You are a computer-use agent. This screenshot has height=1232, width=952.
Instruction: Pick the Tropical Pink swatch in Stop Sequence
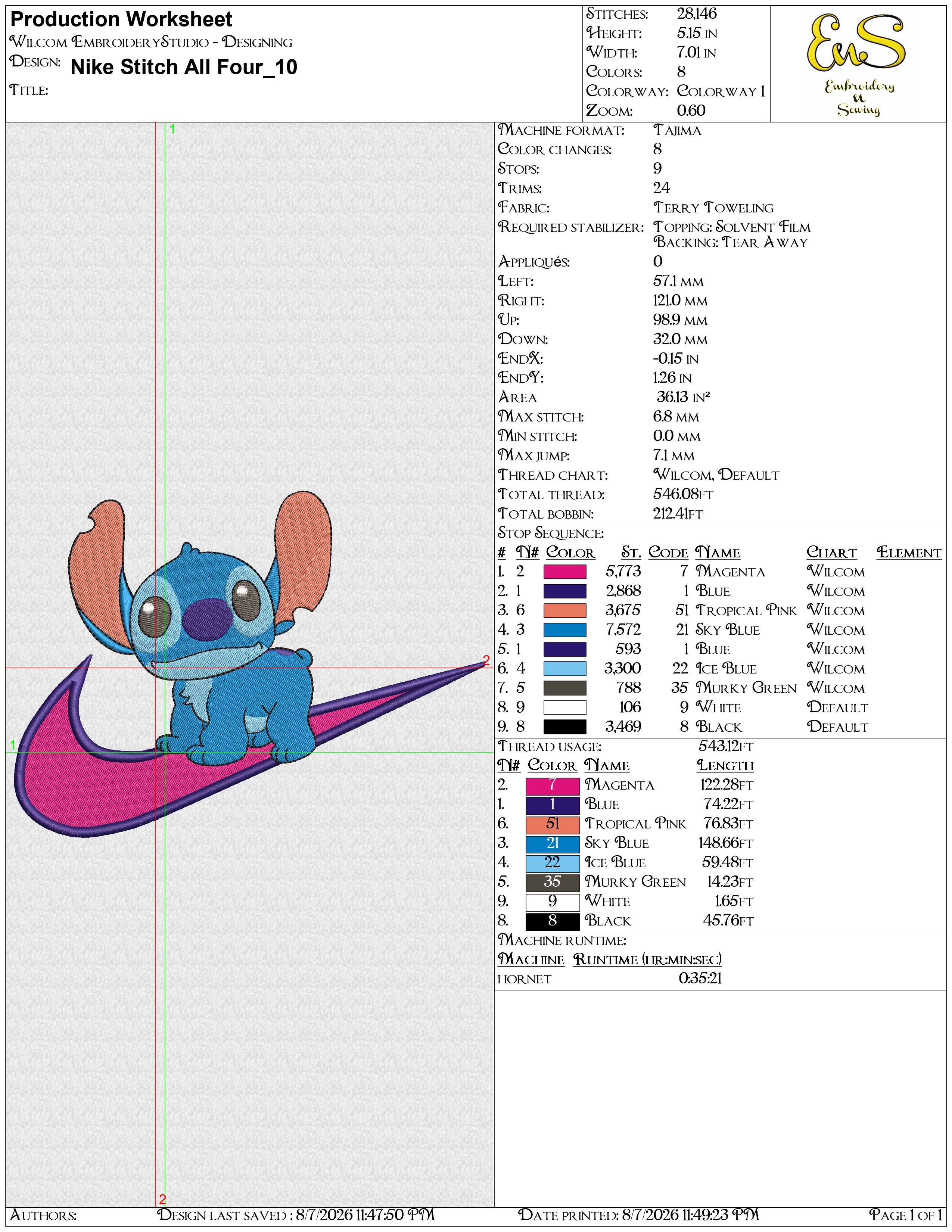pos(564,610)
